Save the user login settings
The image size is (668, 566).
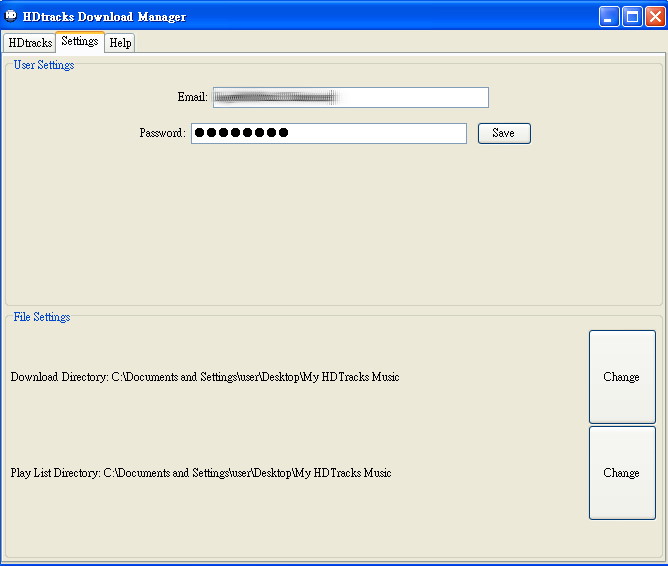(504, 133)
